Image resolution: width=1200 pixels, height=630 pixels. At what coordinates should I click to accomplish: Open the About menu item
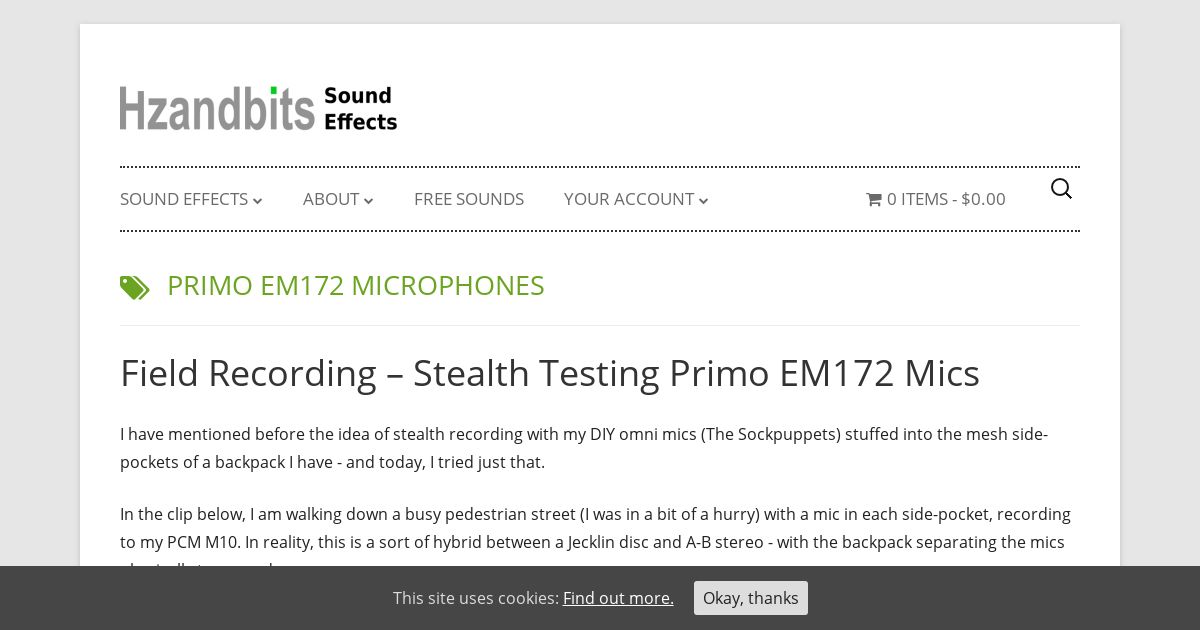coord(331,199)
